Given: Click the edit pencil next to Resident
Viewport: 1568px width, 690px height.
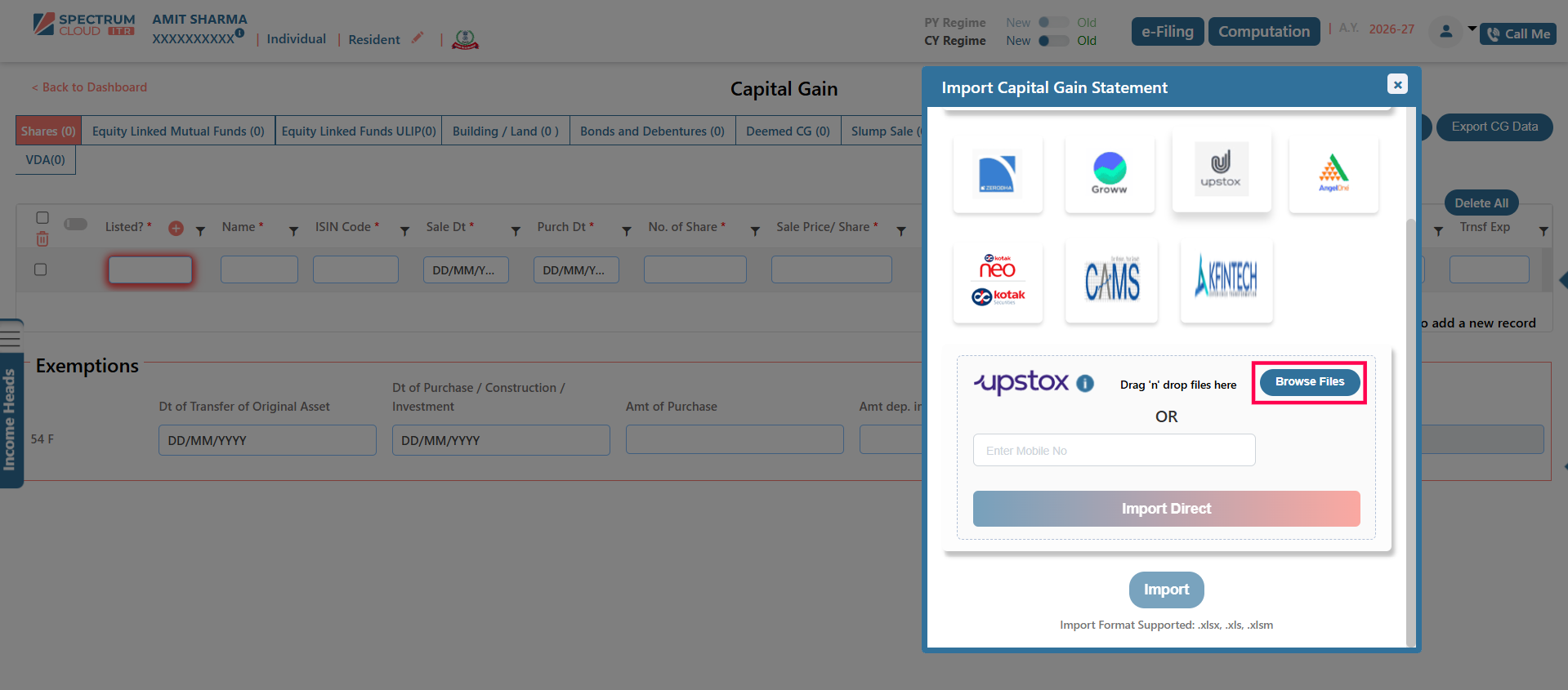Looking at the screenshot, I should 418,38.
